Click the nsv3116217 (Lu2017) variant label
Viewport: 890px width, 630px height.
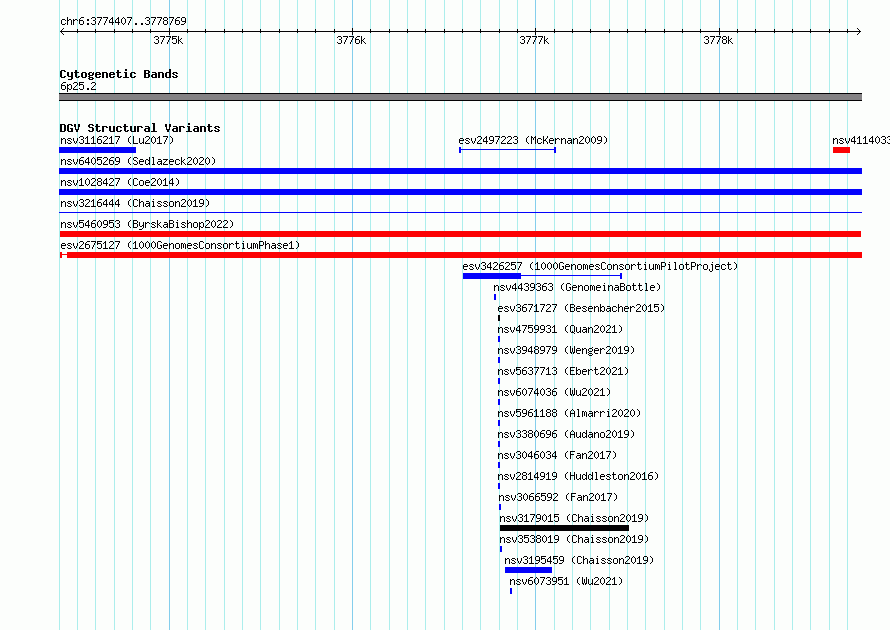tap(117, 140)
